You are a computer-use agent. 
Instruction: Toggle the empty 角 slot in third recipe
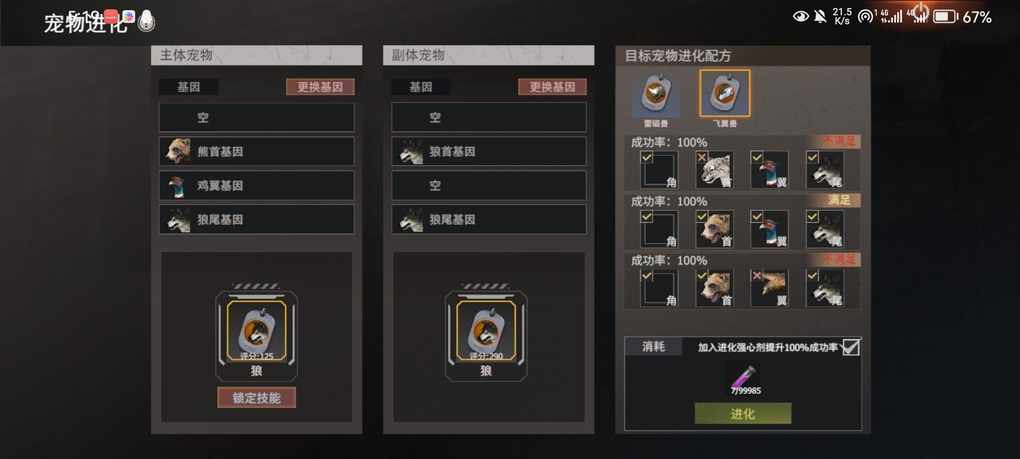pos(659,287)
